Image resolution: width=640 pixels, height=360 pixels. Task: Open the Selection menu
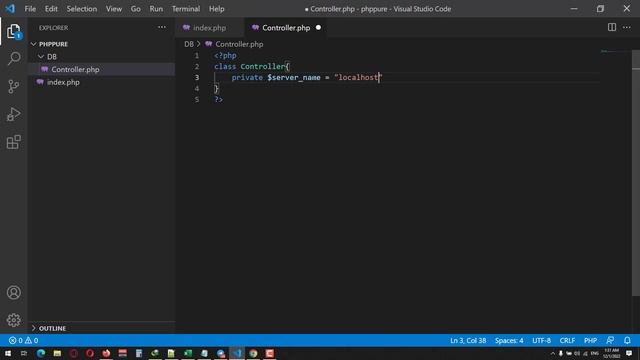(x=82, y=9)
